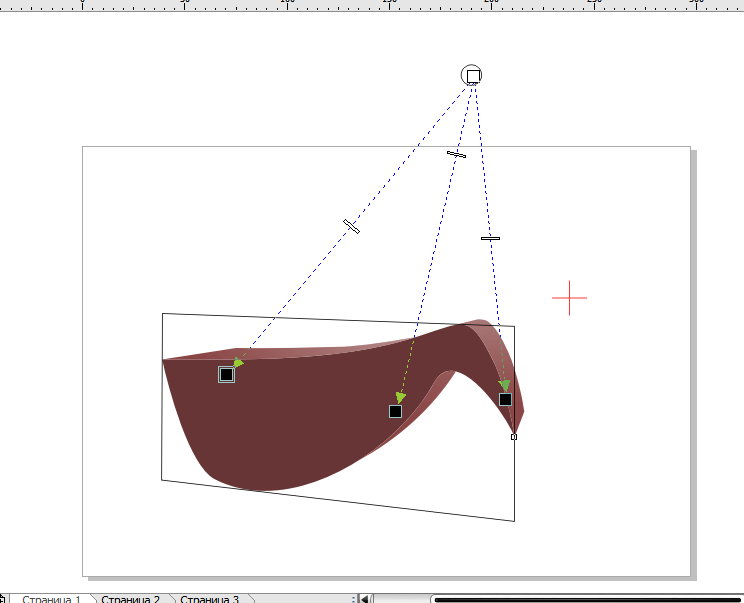Click the small white node at shape's right tip
This screenshot has height=603, width=744.
(514, 437)
